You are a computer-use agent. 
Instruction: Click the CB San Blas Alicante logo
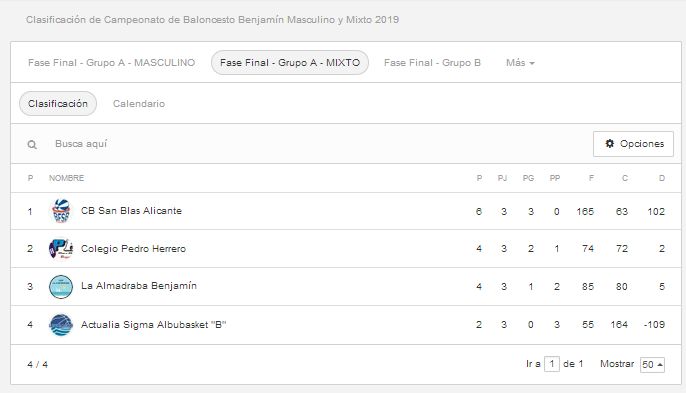[61, 211]
